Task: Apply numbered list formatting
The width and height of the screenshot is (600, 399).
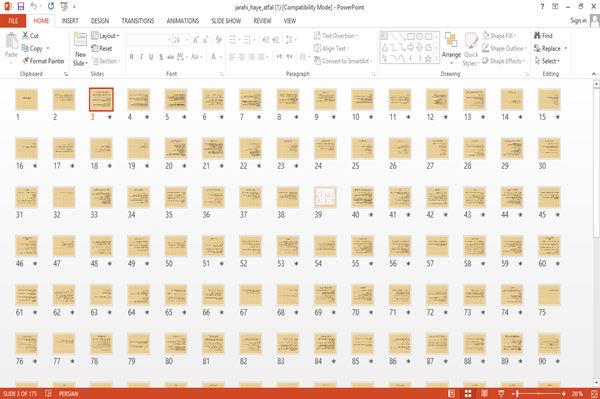Action: tap(248, 40)
